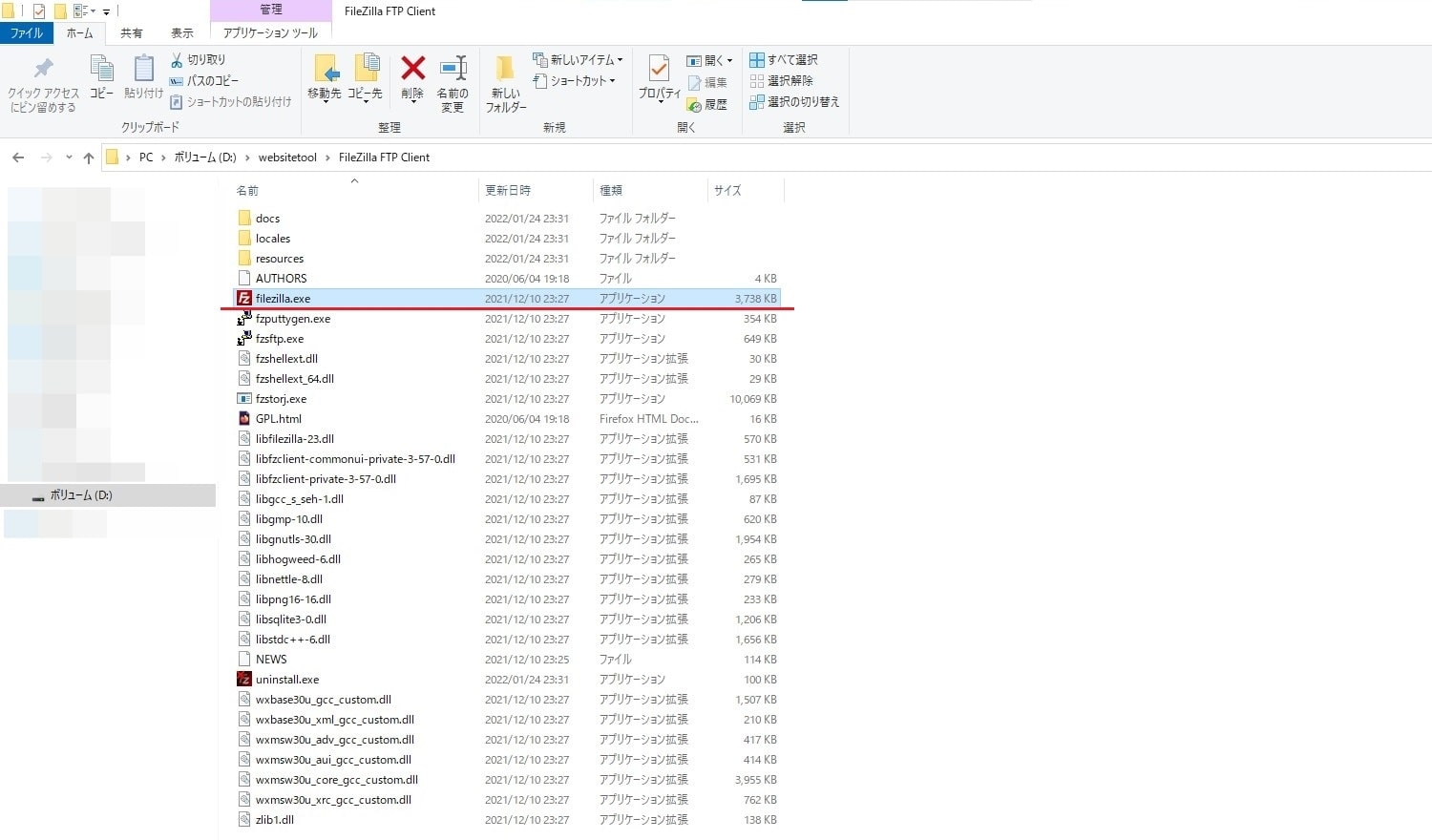This screenshot has height=840, width=1432.
Task: Select the filezilla.exe application icon
Action: click(x=244, y=299)
